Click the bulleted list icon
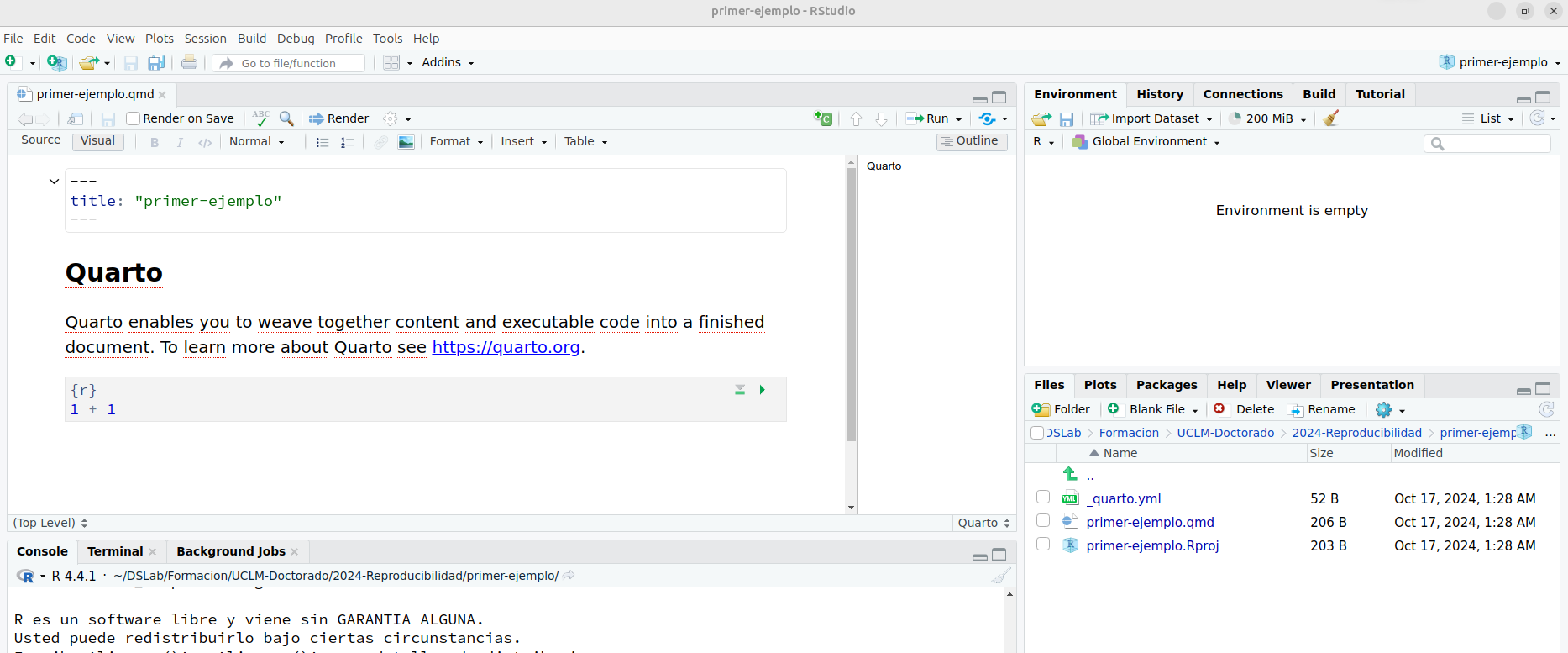This screenshot has height=653, width=1568. pyautogui.click(x=322, y=142)
